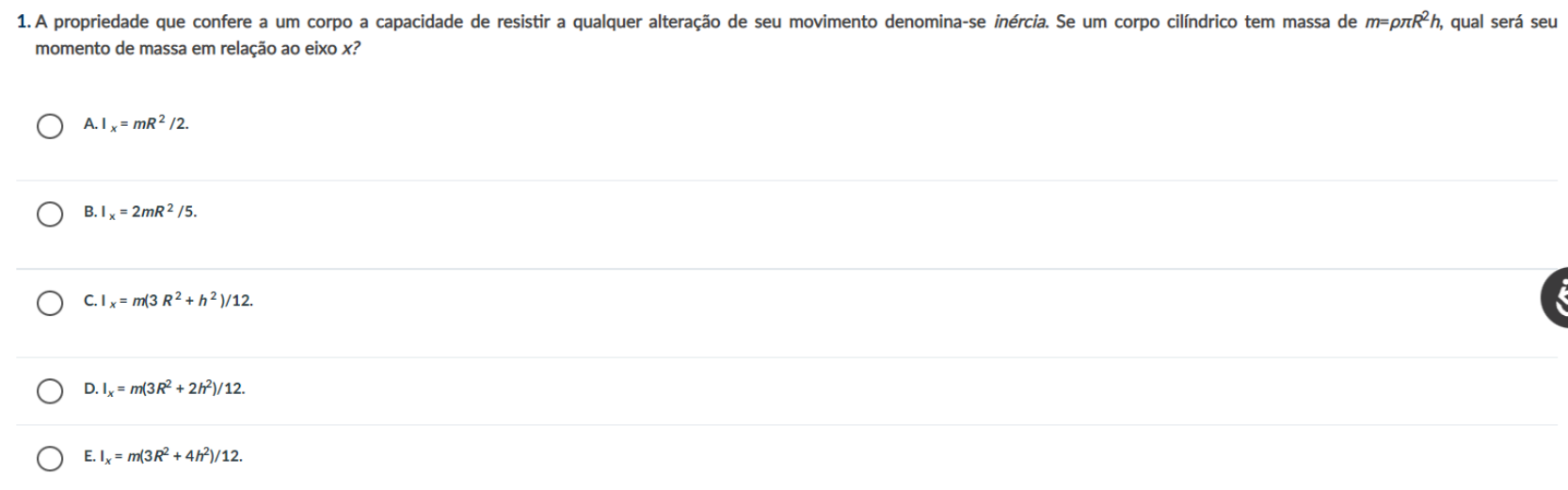
Task: Click answer text Ix = 2mR²/5
Action: pos(147,213)
